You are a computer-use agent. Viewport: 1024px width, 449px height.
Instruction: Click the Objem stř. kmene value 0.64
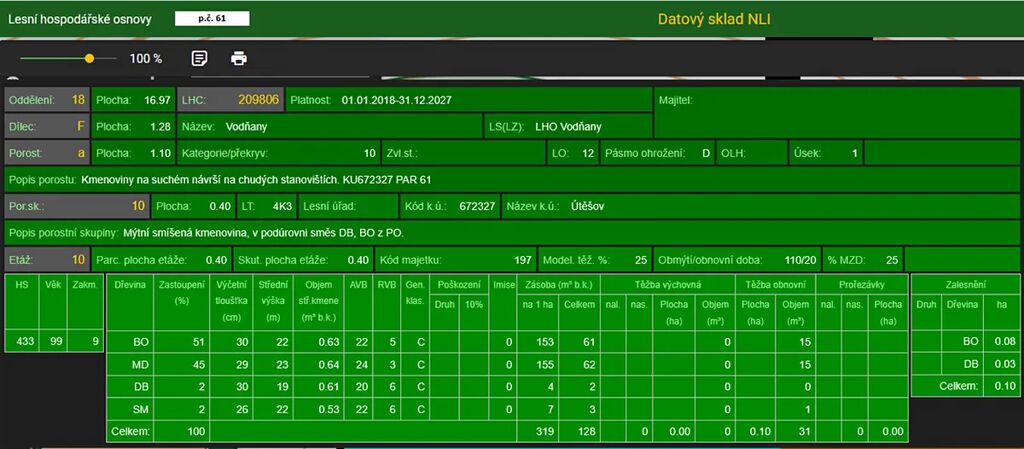pos(330,364)
